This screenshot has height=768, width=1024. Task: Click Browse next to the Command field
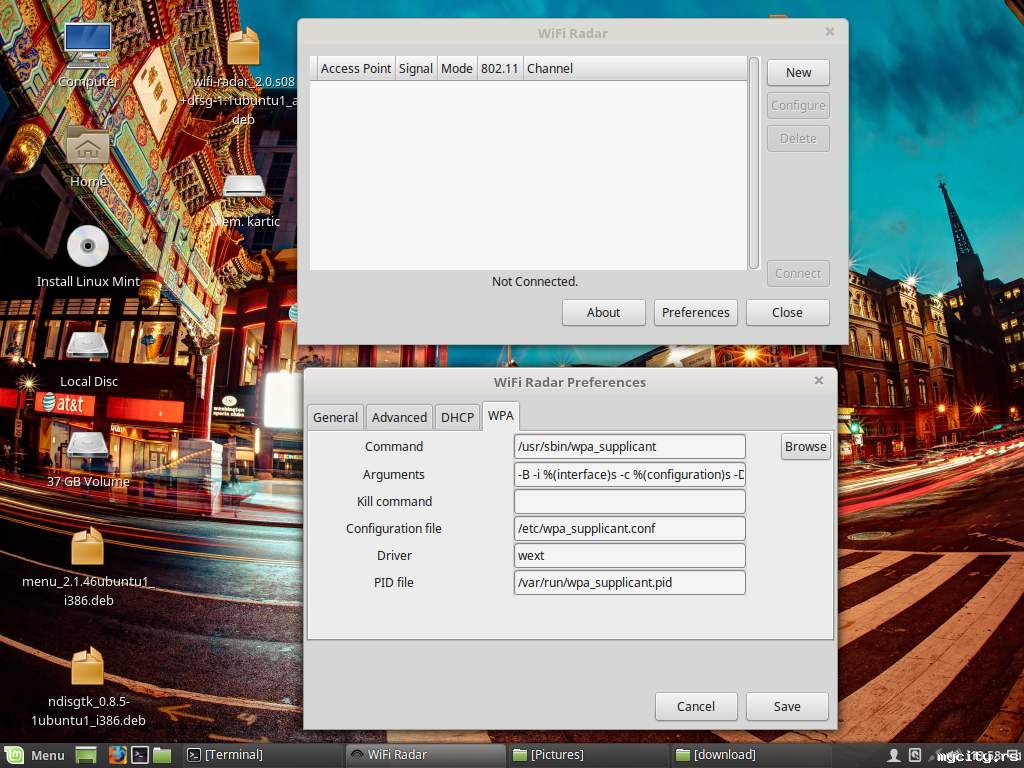pos(805,446)
